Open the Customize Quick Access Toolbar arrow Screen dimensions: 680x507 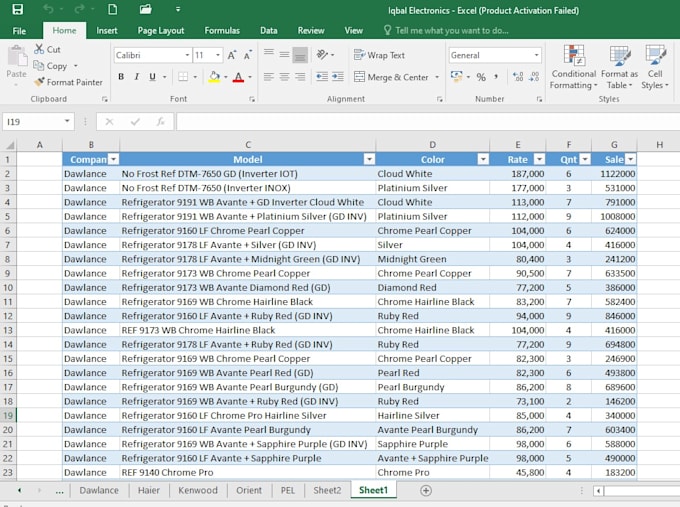[x=178, y=9]
